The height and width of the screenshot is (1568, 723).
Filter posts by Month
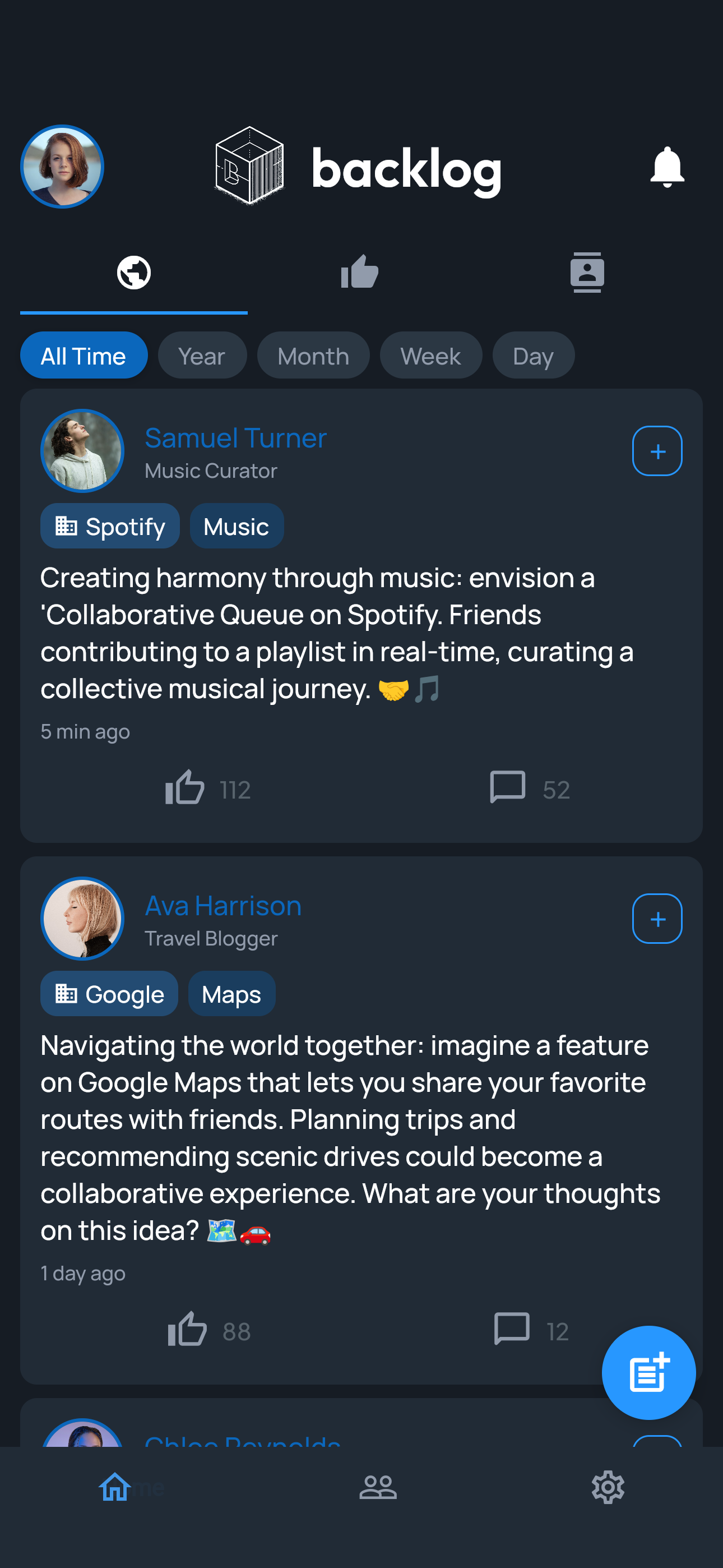click(x=313, y=356)
